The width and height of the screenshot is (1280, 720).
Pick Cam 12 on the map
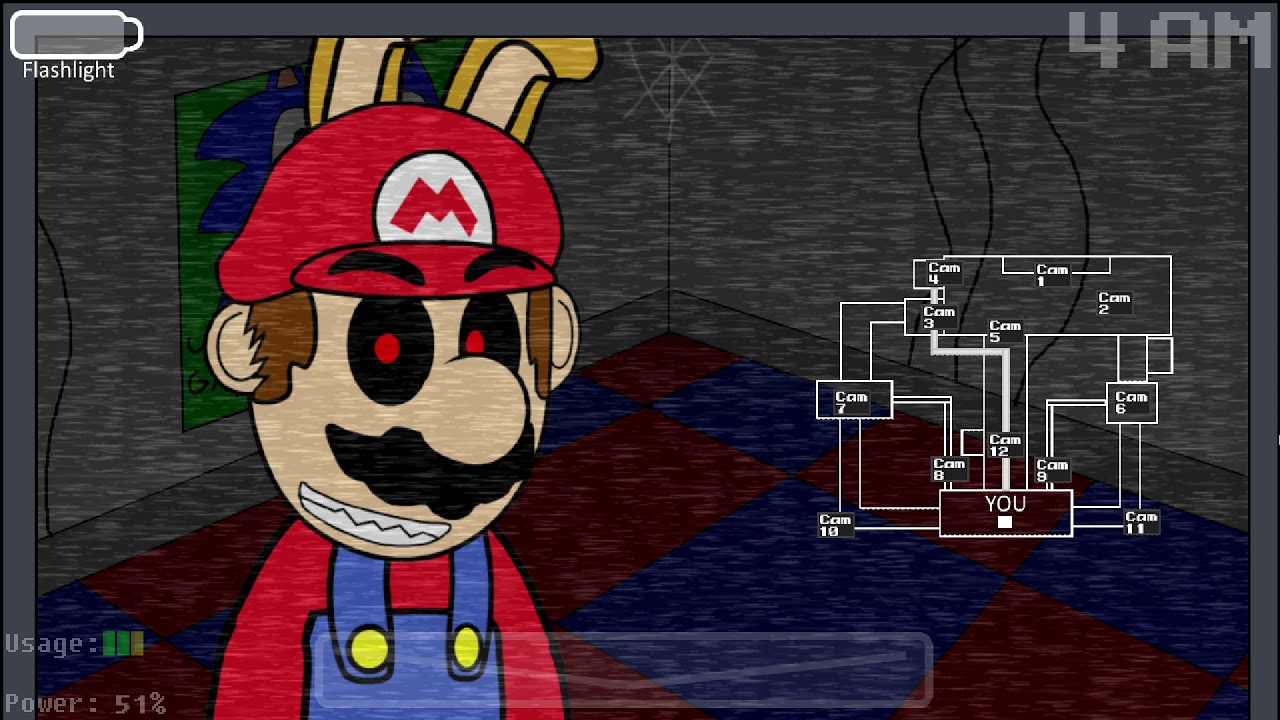tap(1005, 445)
